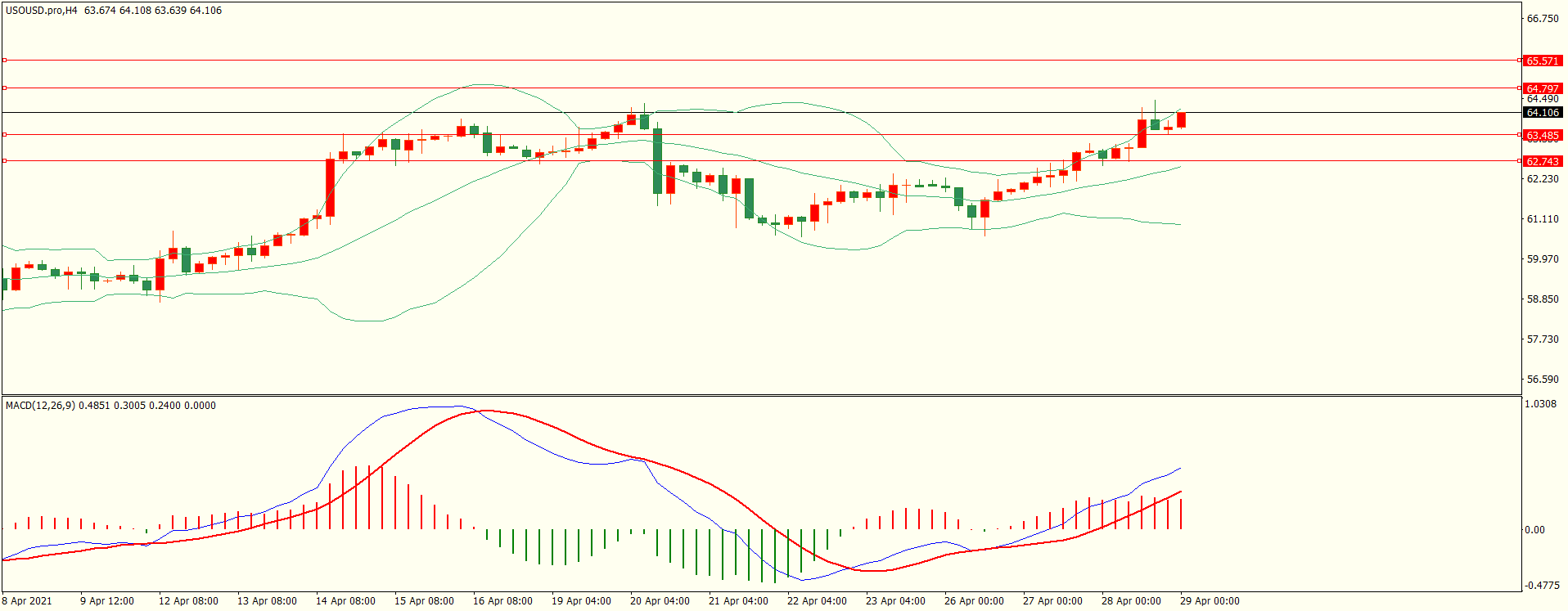Click the 66.750 price scale value
Viewport: 1568px width, 611px height.
(x=1542, y=19)
